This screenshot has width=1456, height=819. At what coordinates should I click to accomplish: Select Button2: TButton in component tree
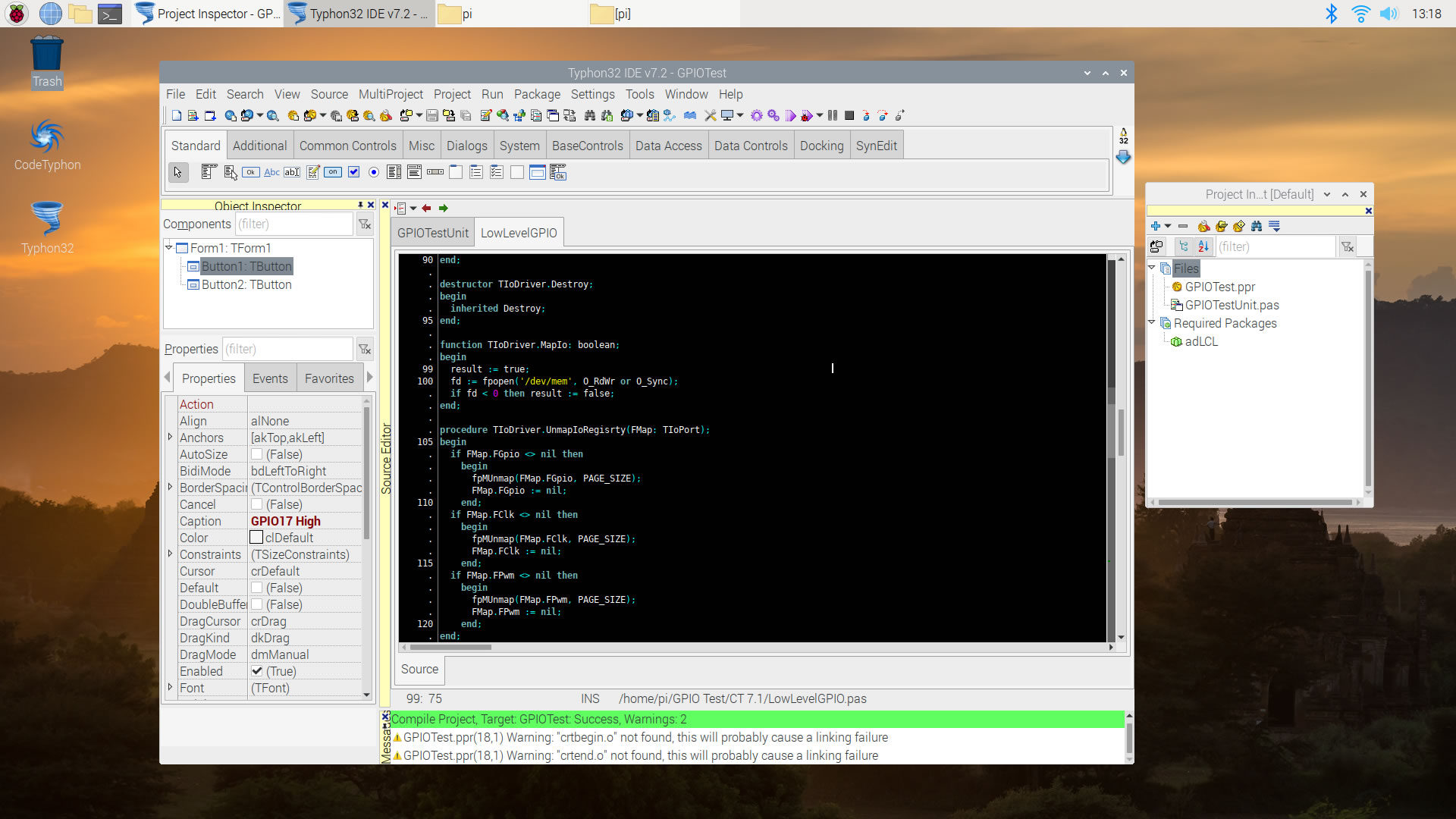[x=246, y=284]
